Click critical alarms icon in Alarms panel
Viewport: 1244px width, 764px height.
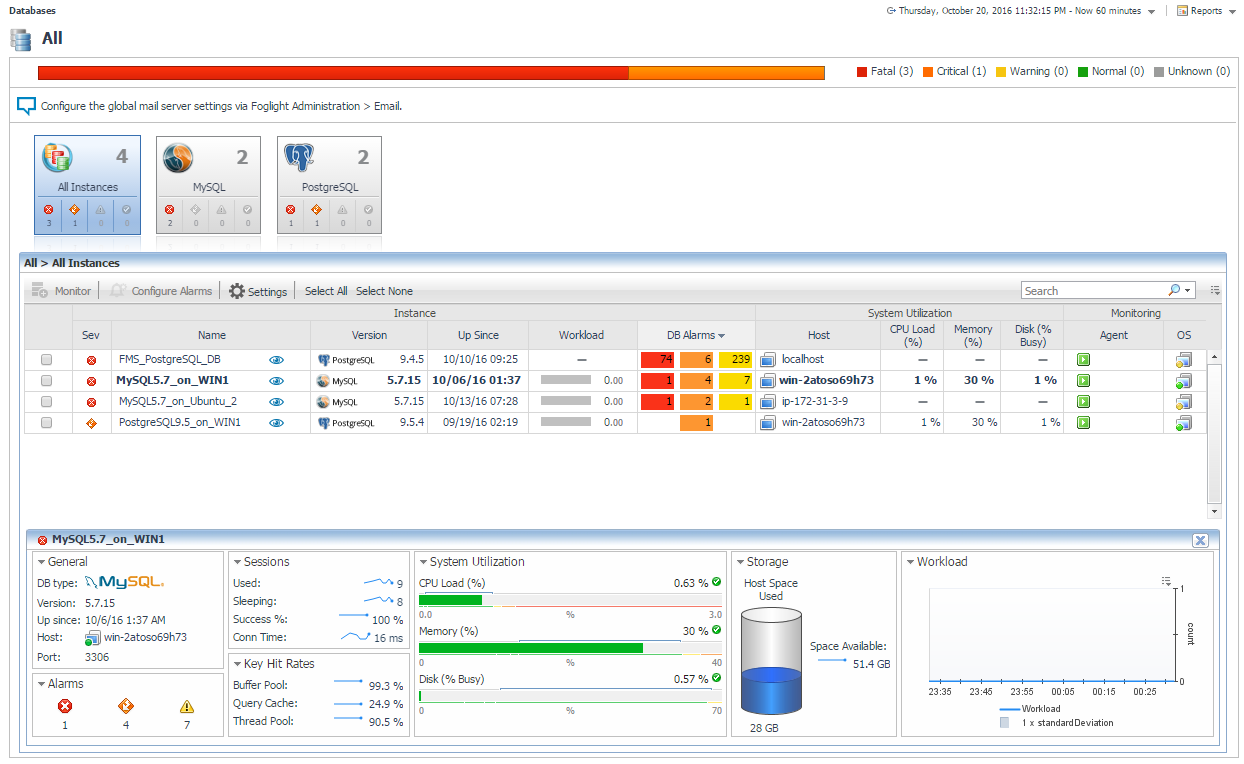pyautogui.click(x=126, y=706)
